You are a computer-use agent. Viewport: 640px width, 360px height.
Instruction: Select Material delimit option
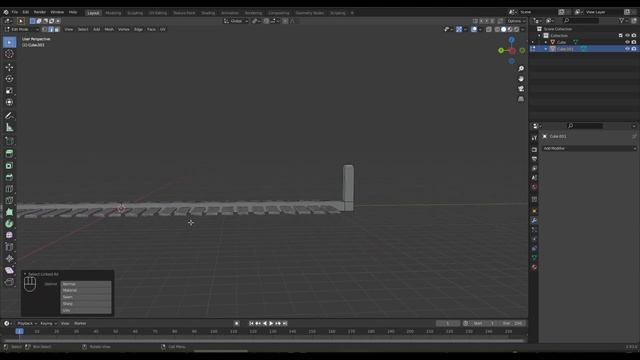86,291
